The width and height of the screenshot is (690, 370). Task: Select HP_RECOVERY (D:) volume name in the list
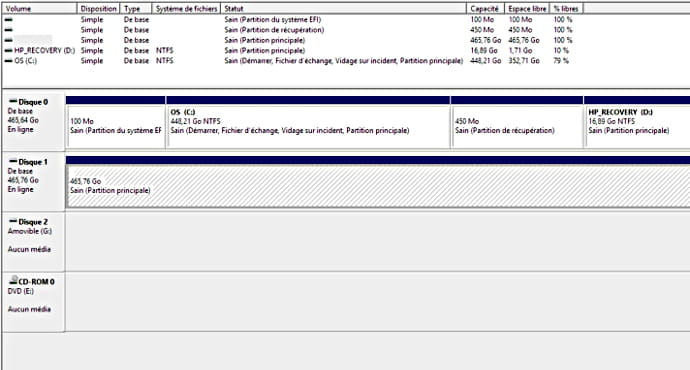click(44, 51)
